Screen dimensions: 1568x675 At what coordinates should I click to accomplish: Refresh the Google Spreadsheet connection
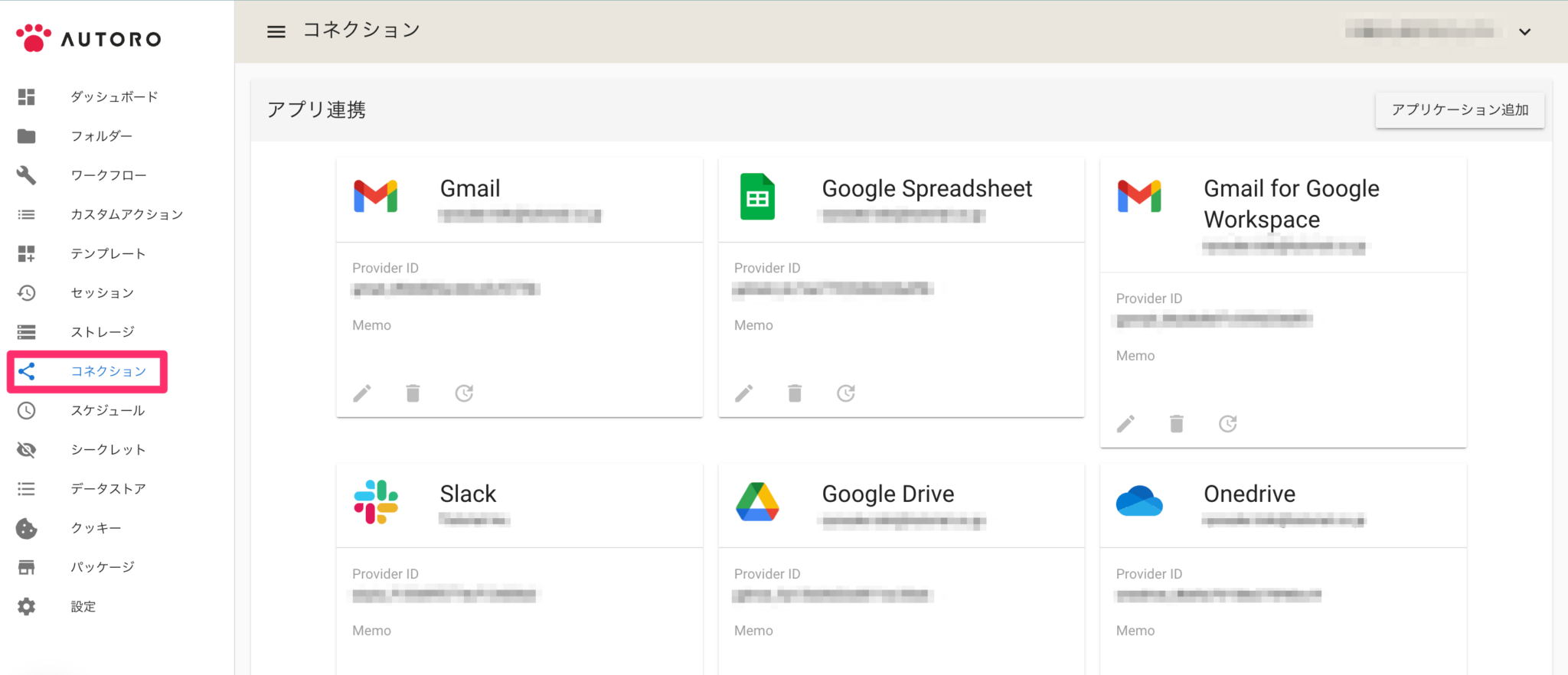[846, 393]
